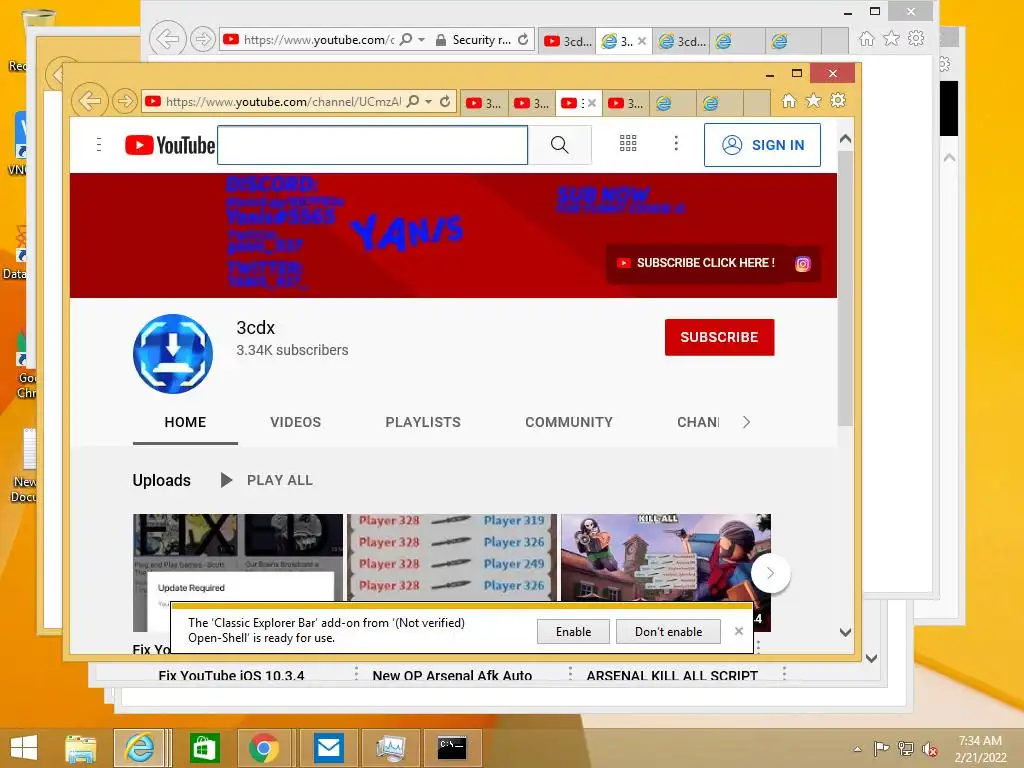Click Don't enable in the add-on notification
The image size is (1024, 768).
point(668,632)
